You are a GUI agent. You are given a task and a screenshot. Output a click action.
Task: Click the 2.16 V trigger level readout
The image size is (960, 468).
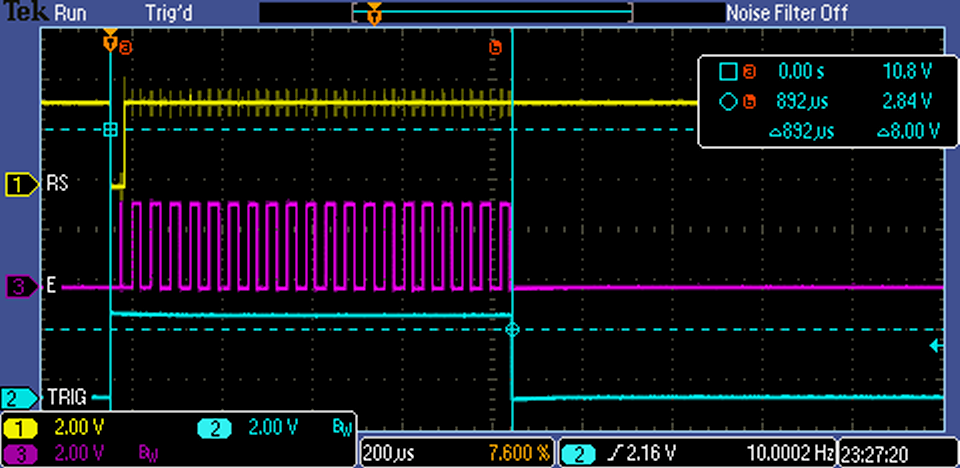pos(638,453)
